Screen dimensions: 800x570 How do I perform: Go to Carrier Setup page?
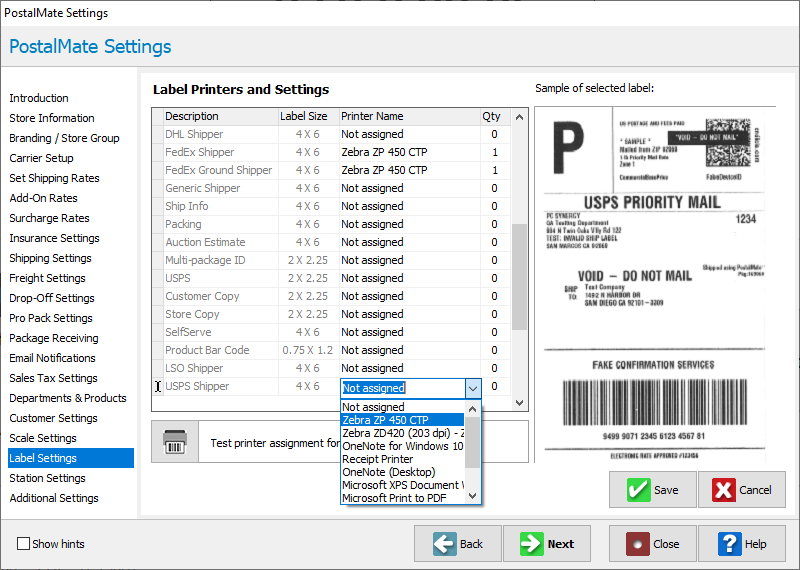click(41, 158)
